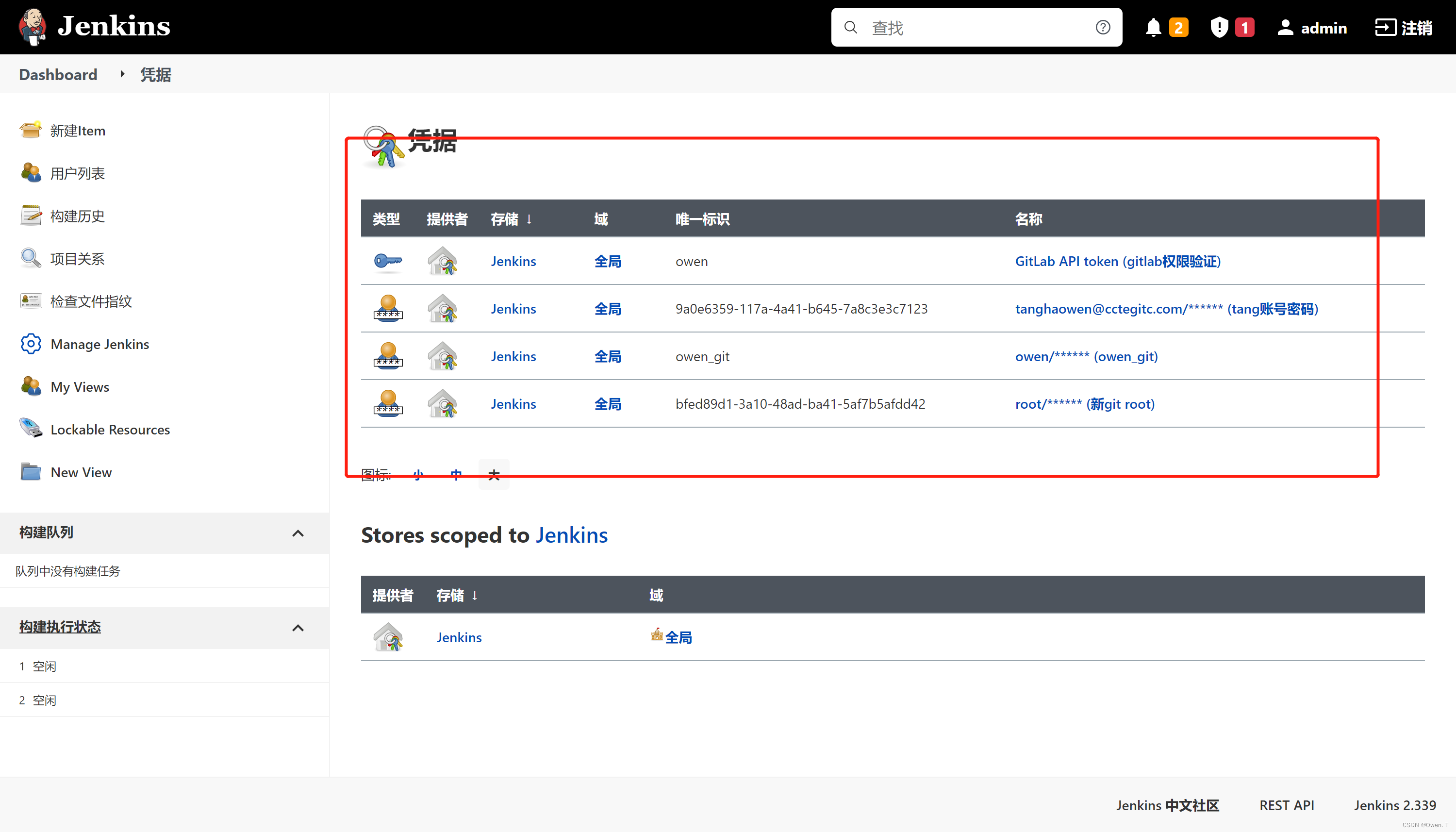Open GitLab API token credential link
This screenshot has height=832, width=1456.
point(1117,261)
